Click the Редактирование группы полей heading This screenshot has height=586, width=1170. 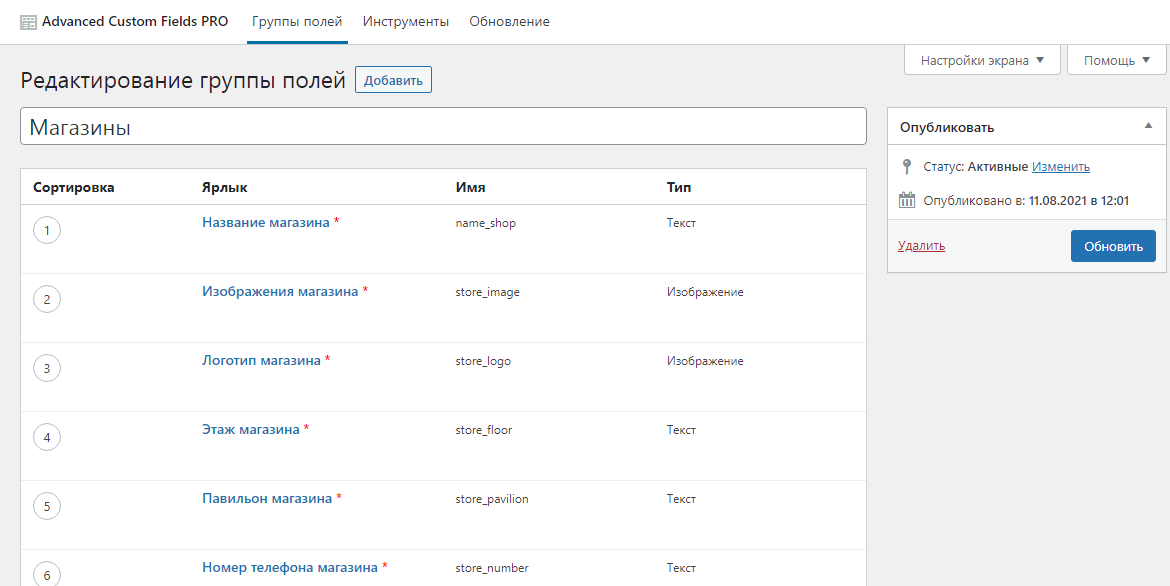183,81
